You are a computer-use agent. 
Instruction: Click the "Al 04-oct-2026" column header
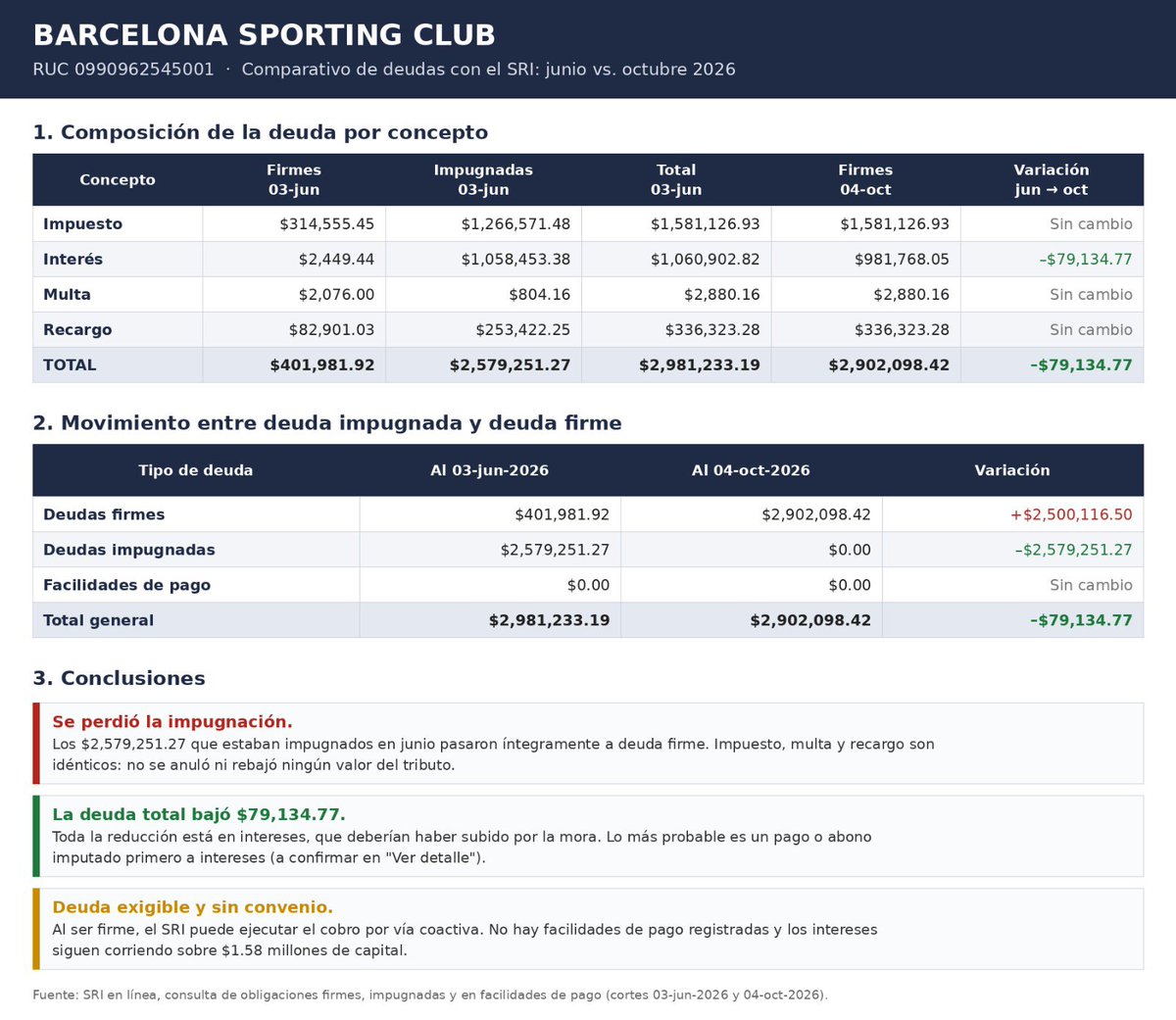pos(752,471)
